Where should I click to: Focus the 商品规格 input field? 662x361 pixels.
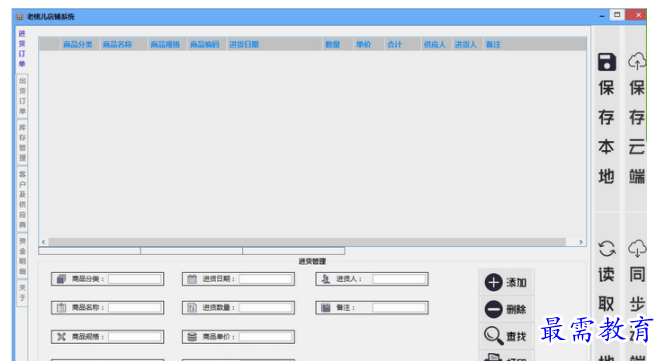pyautogui.click(x=135, y=337)
